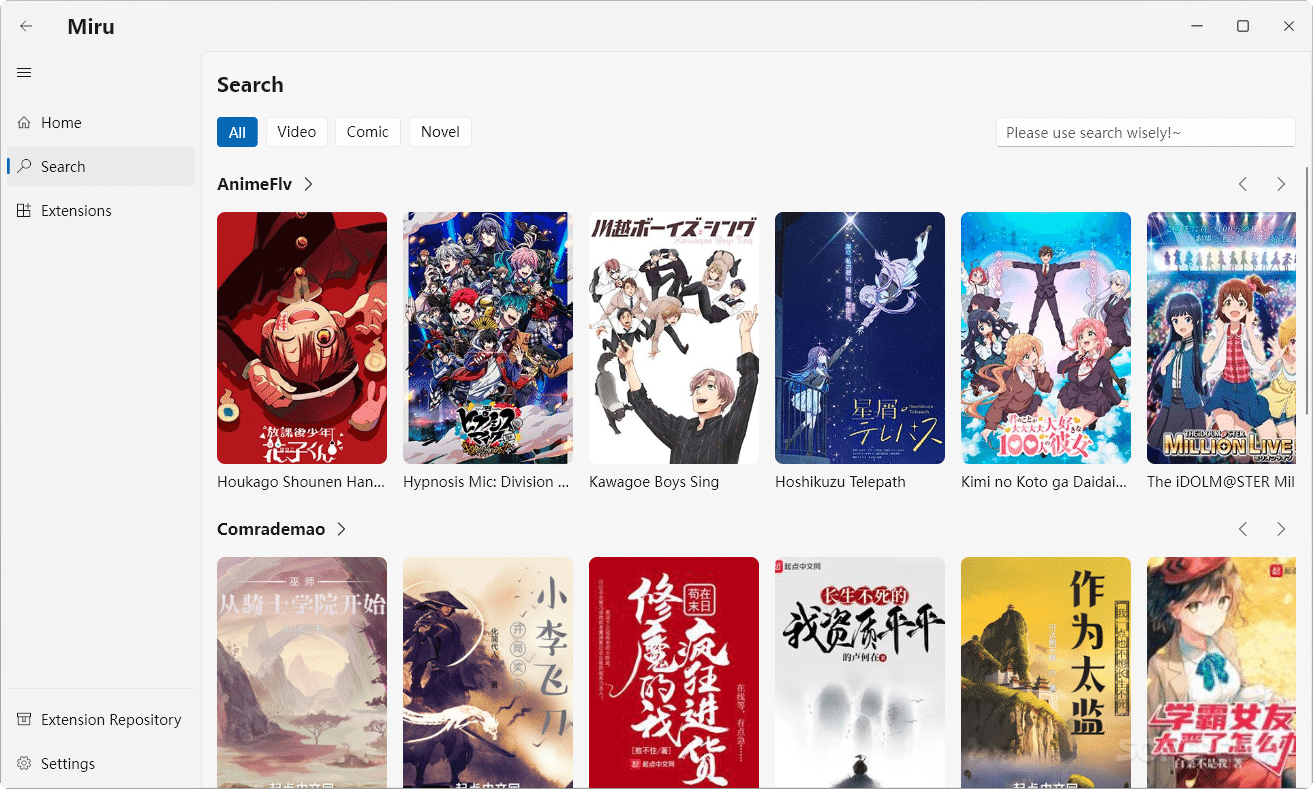This screenshot has height=789, width=1313.
Task: Open the red 修魔的我 novel cover
Action: (674, 672)
